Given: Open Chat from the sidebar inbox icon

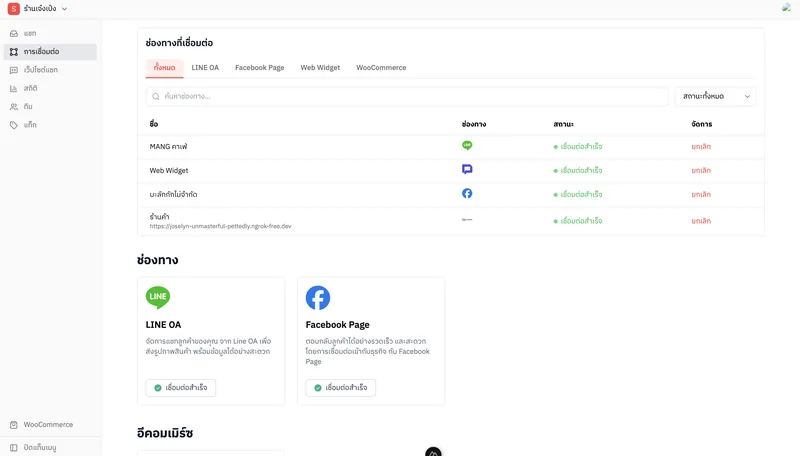Looking at the screenshot, I should click(x=14, y=34).
